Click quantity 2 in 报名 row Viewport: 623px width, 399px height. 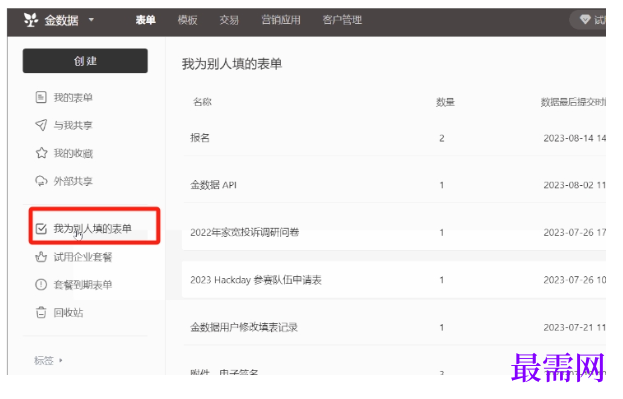[x=442, y=138]
